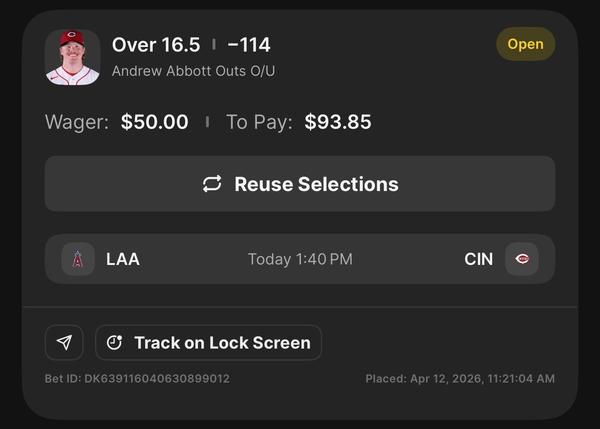The image size is (600, 429).
Task: Tap the Track on Lock Screen text
Action: coord(222,343)
